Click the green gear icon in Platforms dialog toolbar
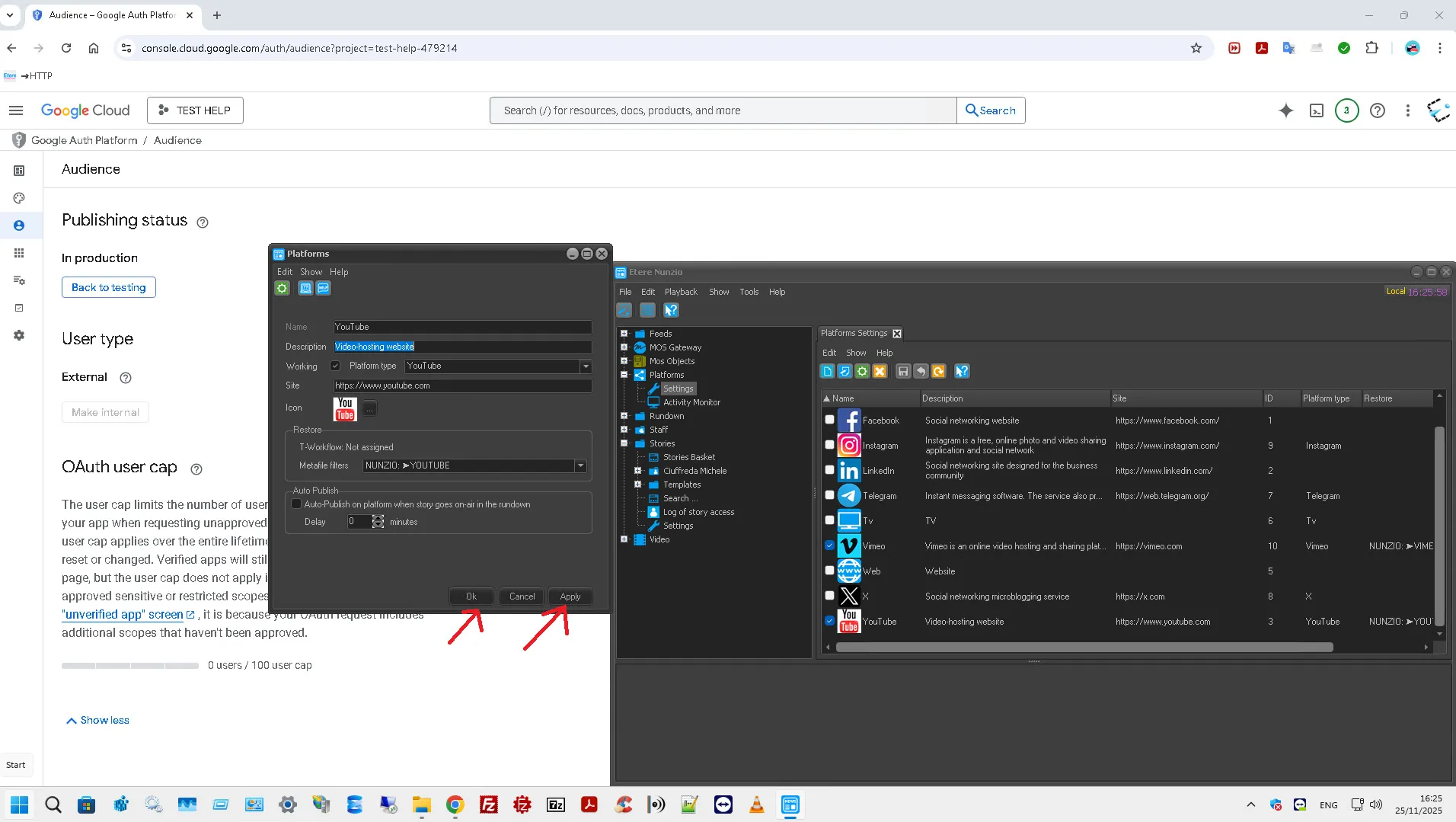 (x=282, y=288)
